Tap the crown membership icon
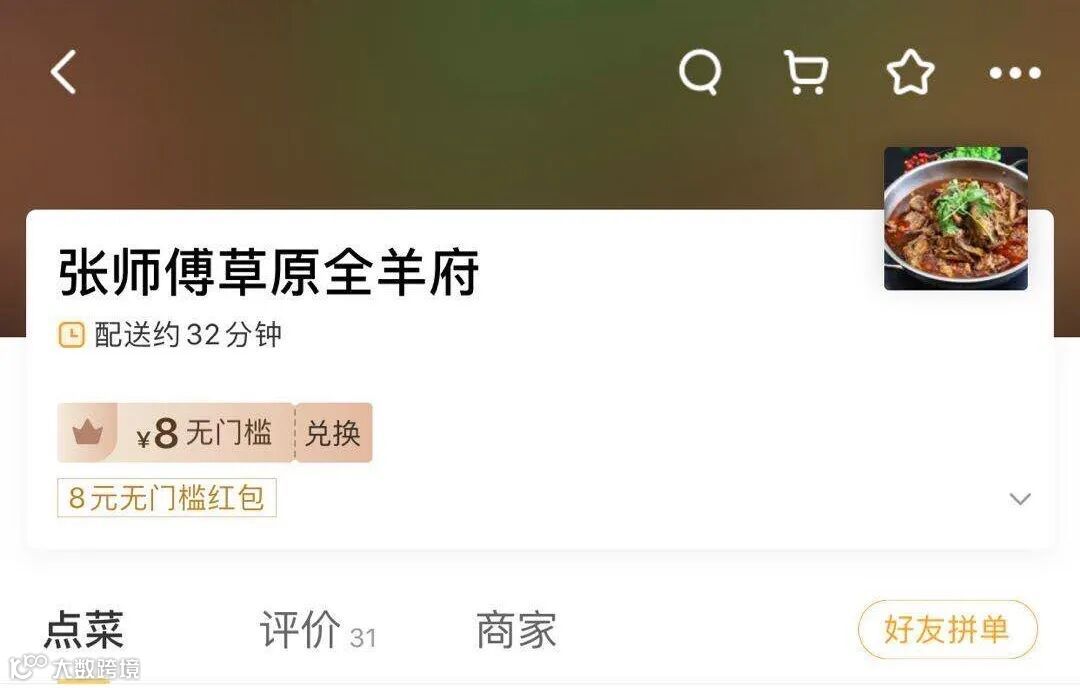The width and height of the screenshot is (1080, 688). pos(87,432)
